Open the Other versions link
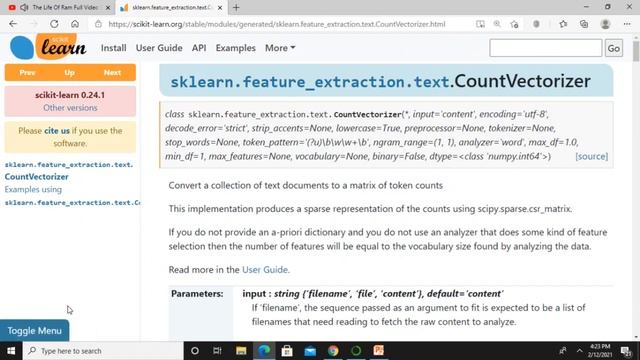 pyautogui.click(x=70, y=108)
